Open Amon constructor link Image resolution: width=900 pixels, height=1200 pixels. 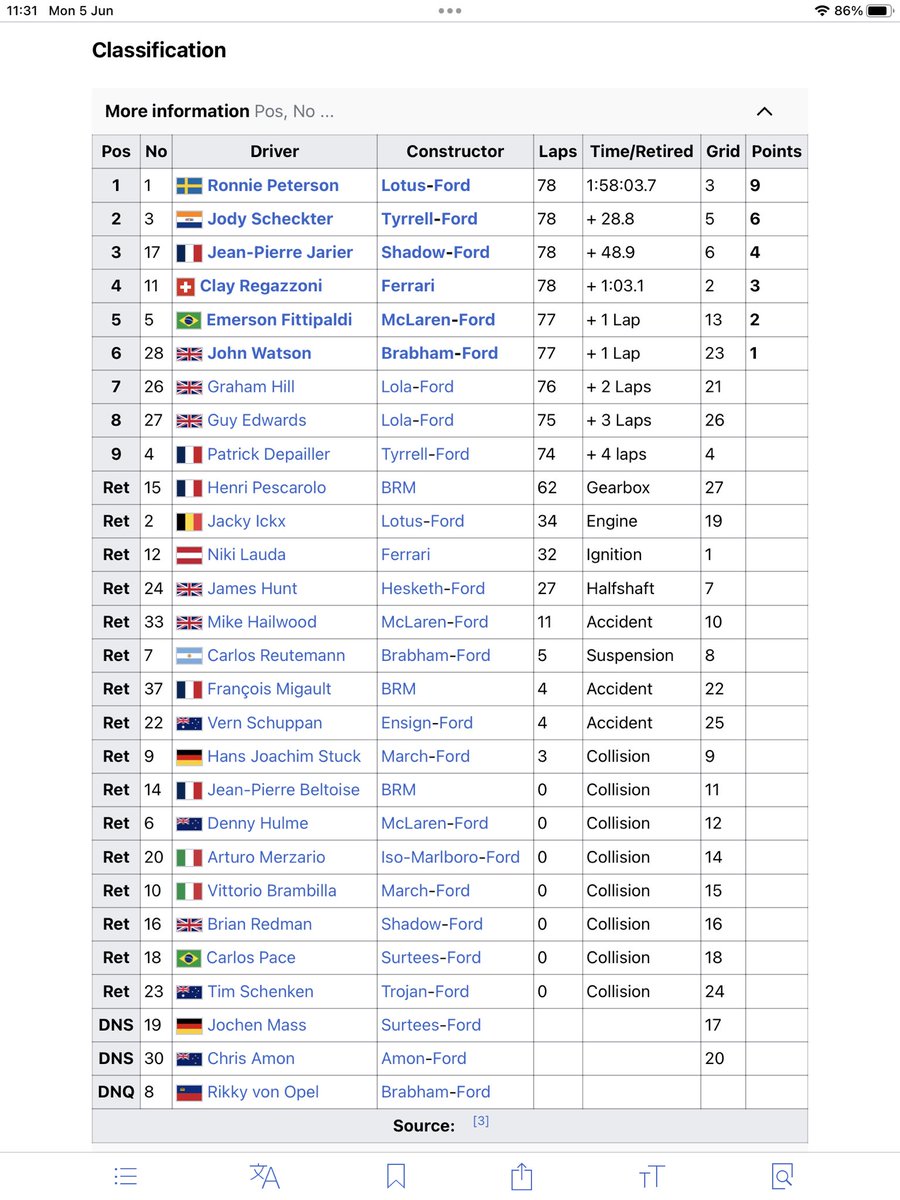tap(403, 1059)
